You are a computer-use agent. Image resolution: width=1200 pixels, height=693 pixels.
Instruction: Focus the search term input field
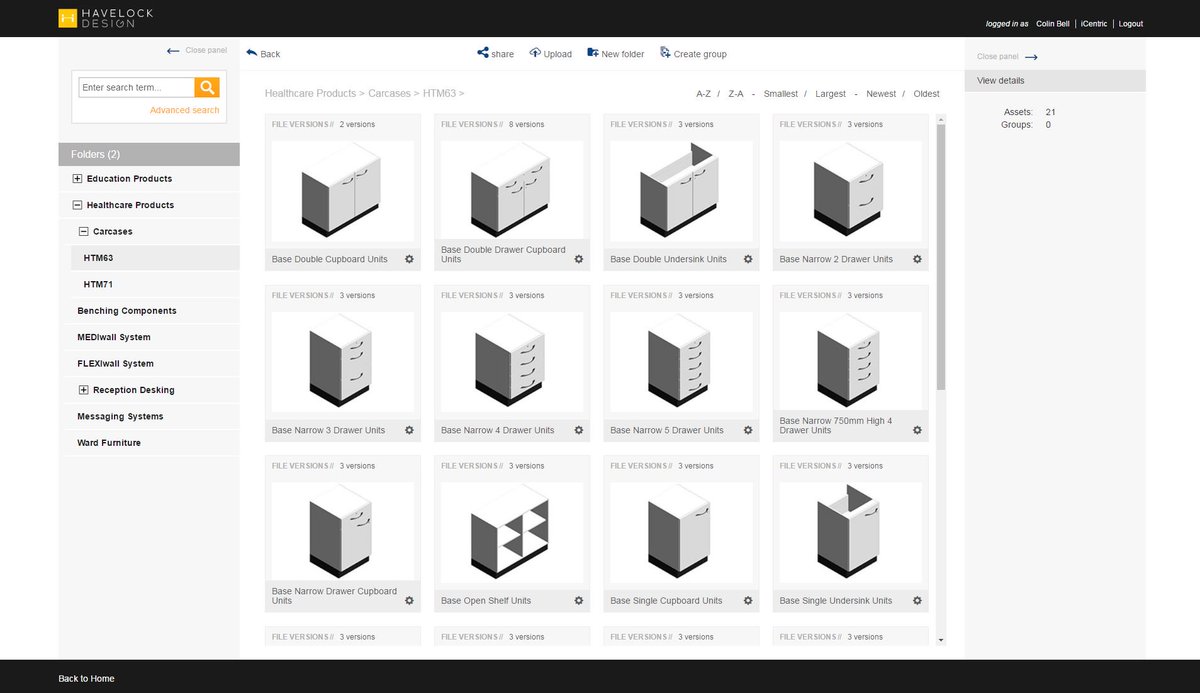point(136,87)
